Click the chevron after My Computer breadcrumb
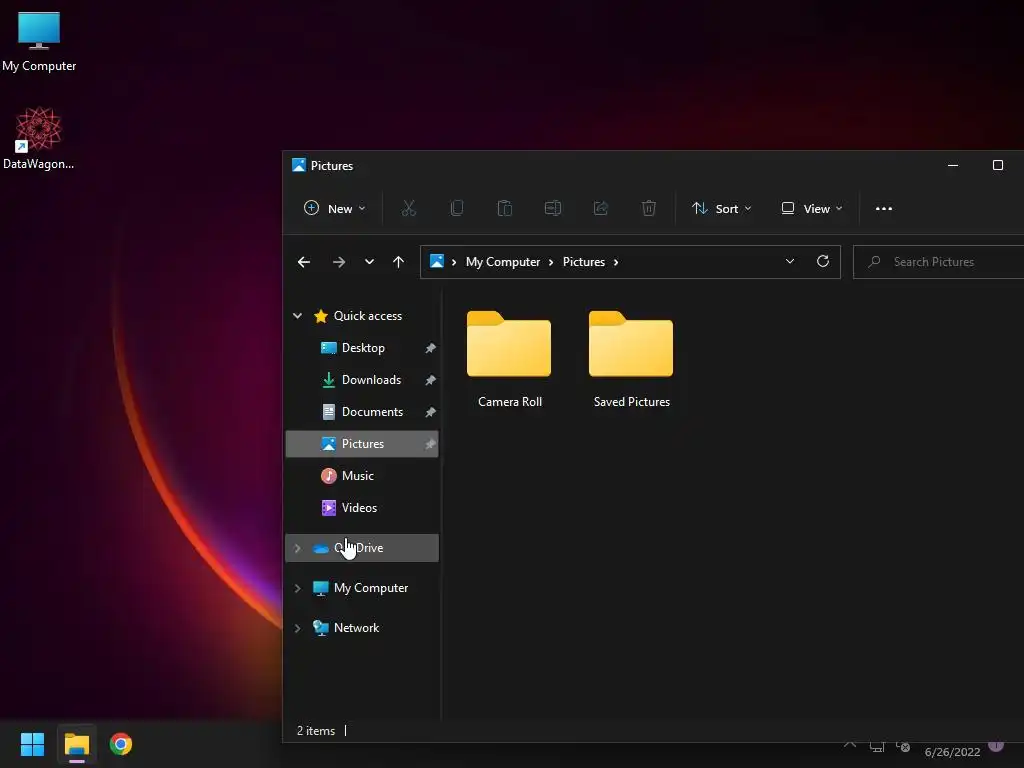Viewport: 1024px width, 768px height. click(551, 262)
